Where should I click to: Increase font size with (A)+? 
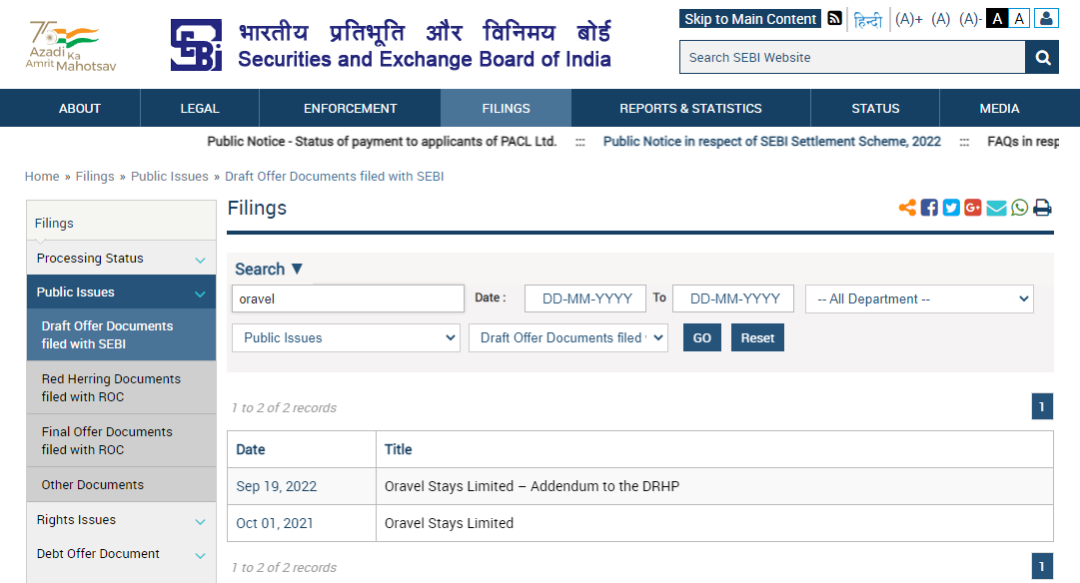tap(908, 19)
